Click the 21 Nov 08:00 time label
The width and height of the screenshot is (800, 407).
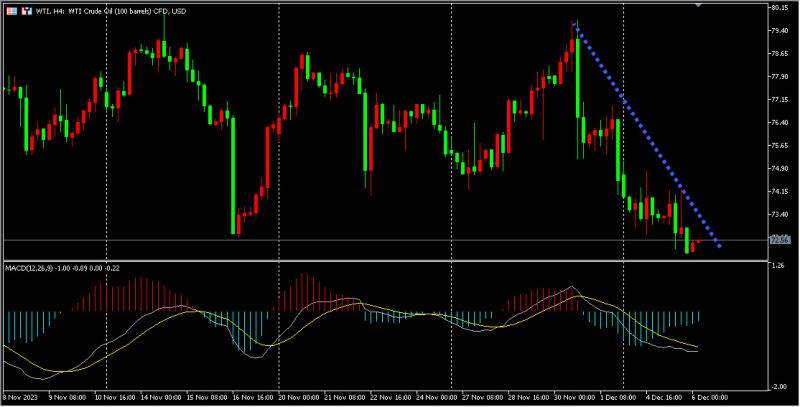tap(345, 397)
